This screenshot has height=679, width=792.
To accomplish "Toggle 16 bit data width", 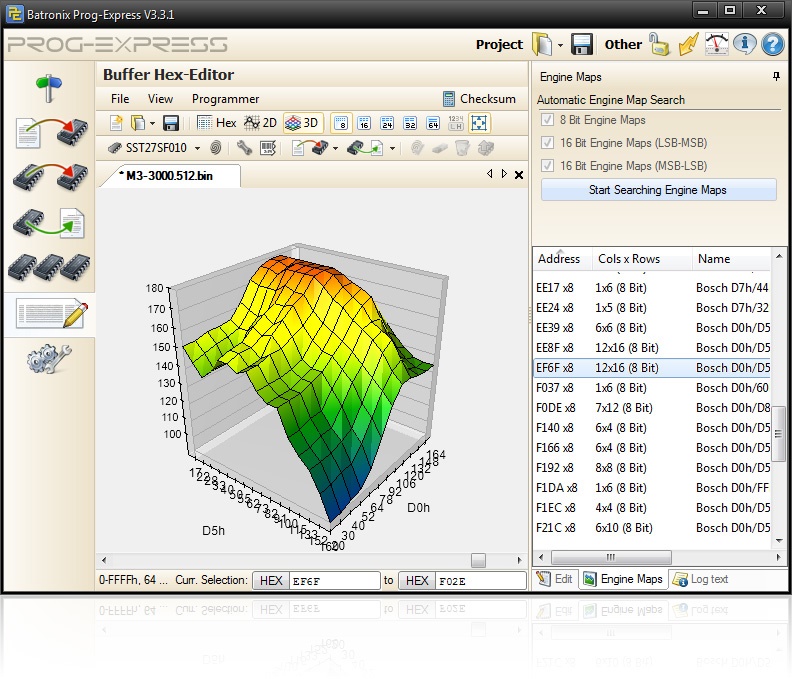I will [364, 123].
